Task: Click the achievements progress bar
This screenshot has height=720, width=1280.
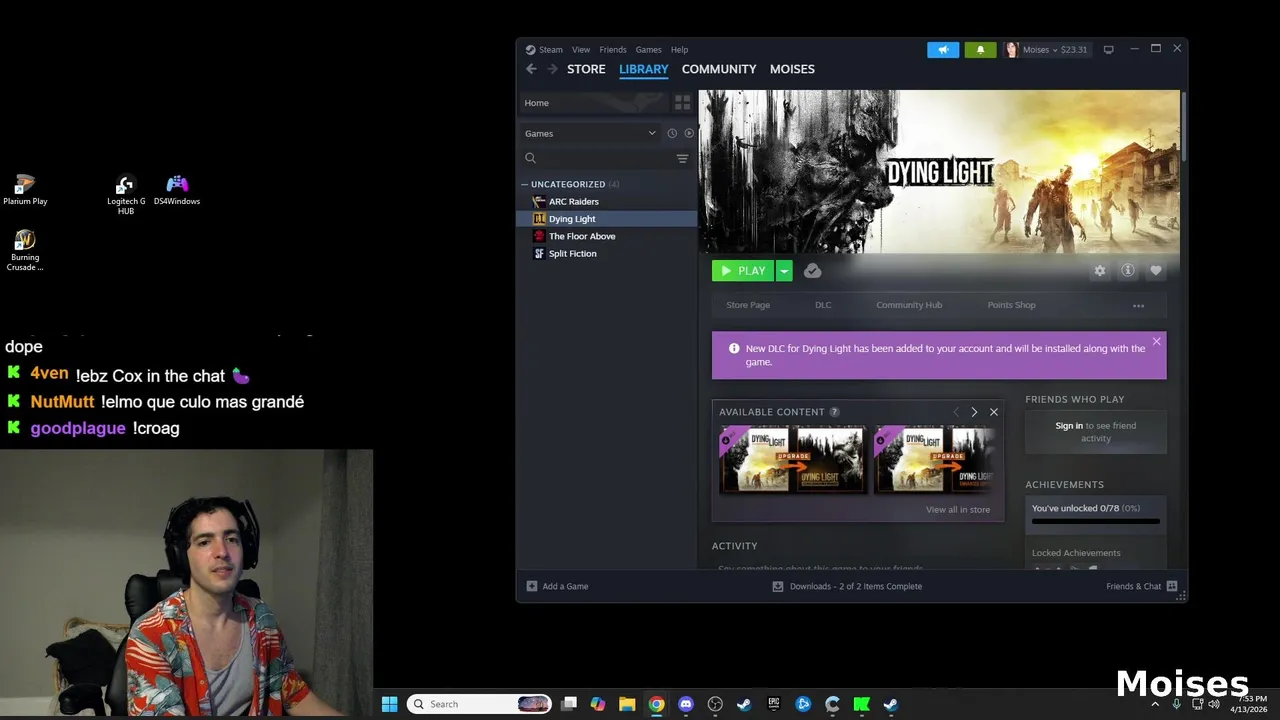Action: 1095,521
